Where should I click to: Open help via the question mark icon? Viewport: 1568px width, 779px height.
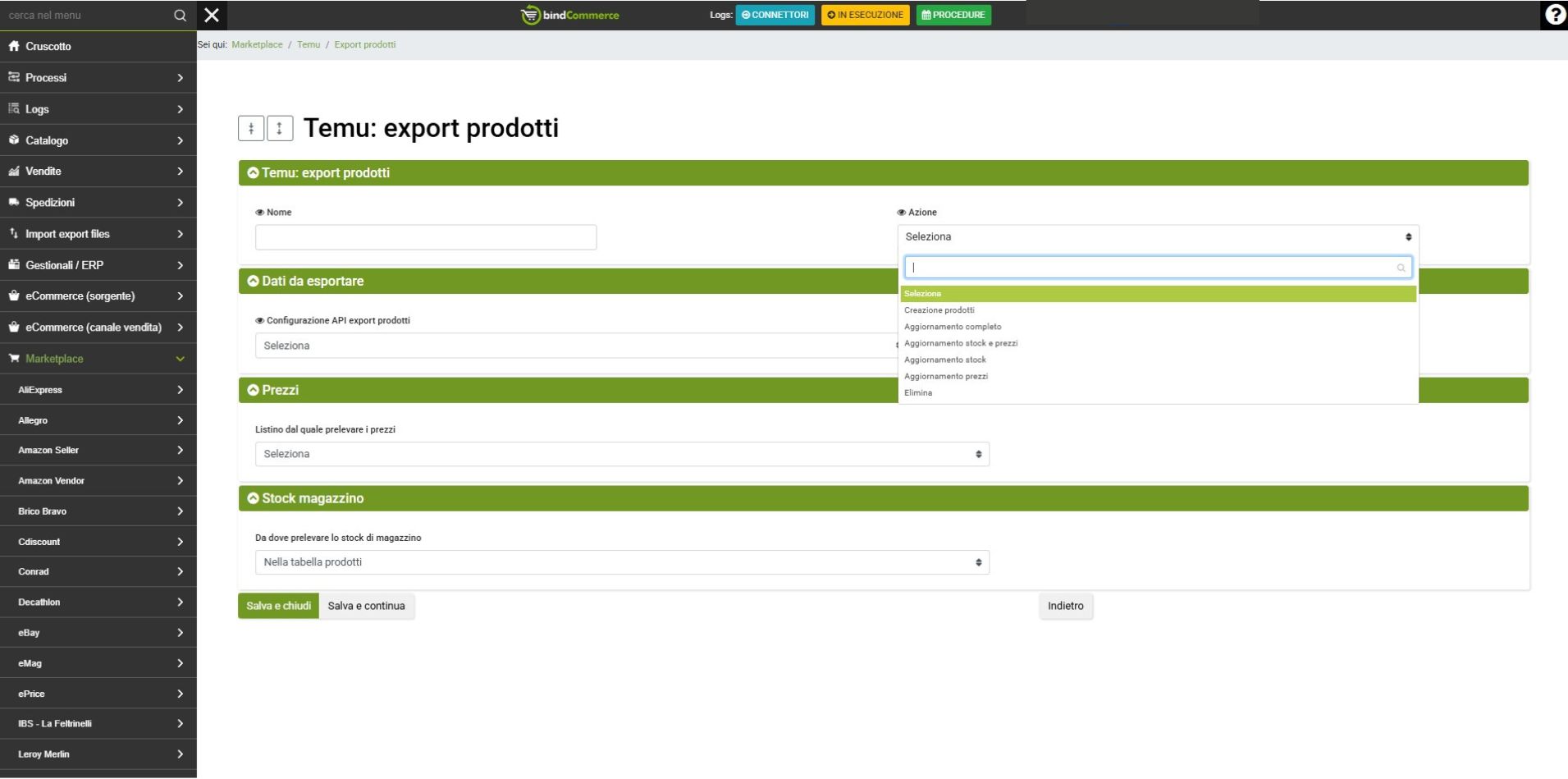1554,15
